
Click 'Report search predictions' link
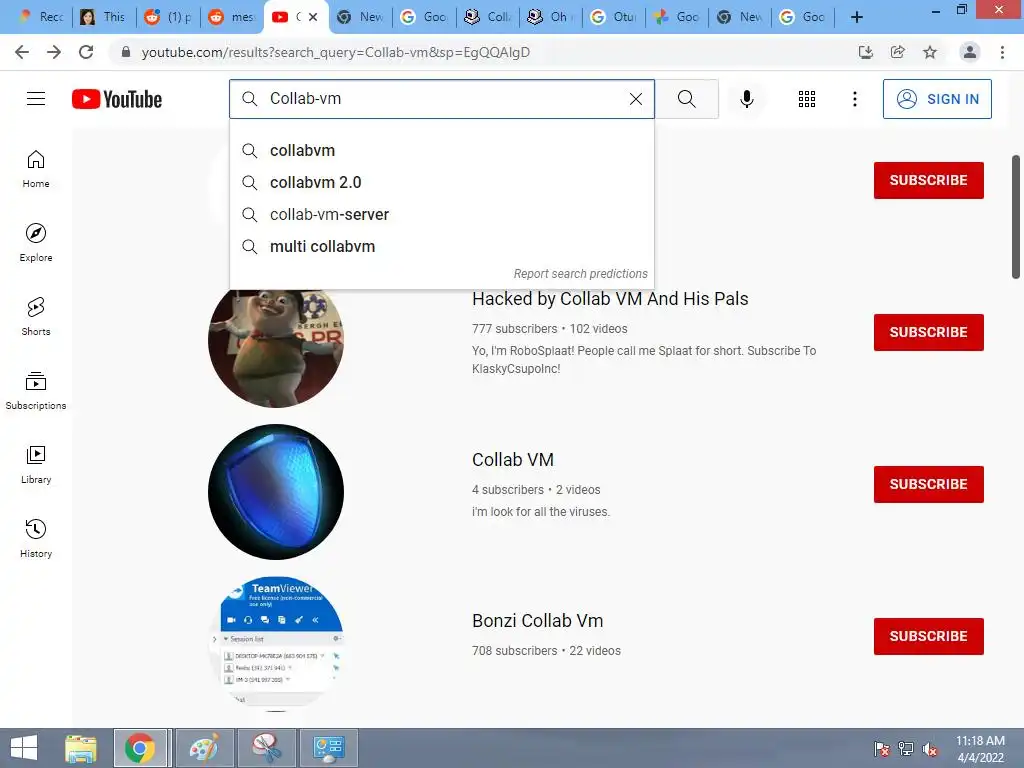click(581, 274)
